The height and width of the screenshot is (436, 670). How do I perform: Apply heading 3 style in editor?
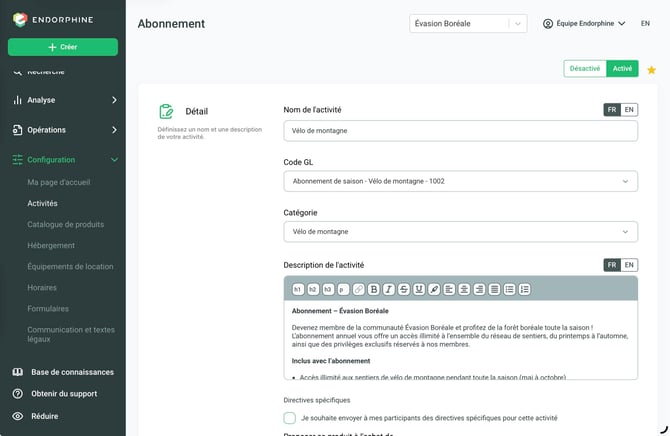click(x=328, y=289)
